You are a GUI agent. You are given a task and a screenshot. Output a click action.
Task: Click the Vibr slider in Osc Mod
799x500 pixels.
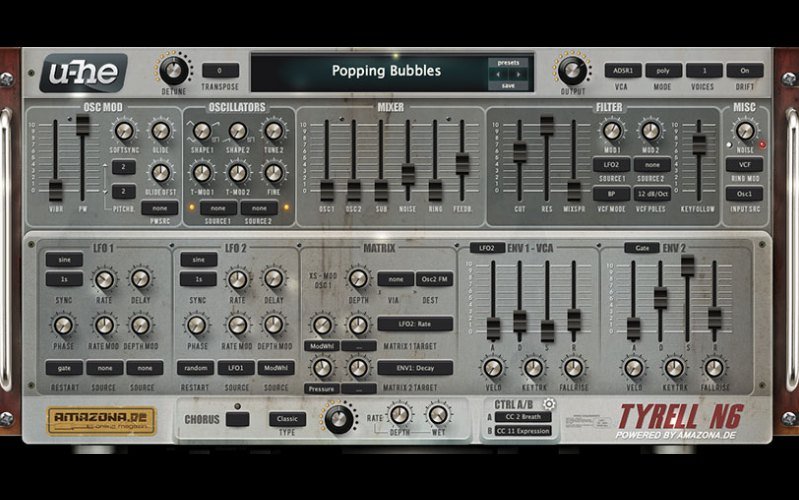[x=56, y=191]
